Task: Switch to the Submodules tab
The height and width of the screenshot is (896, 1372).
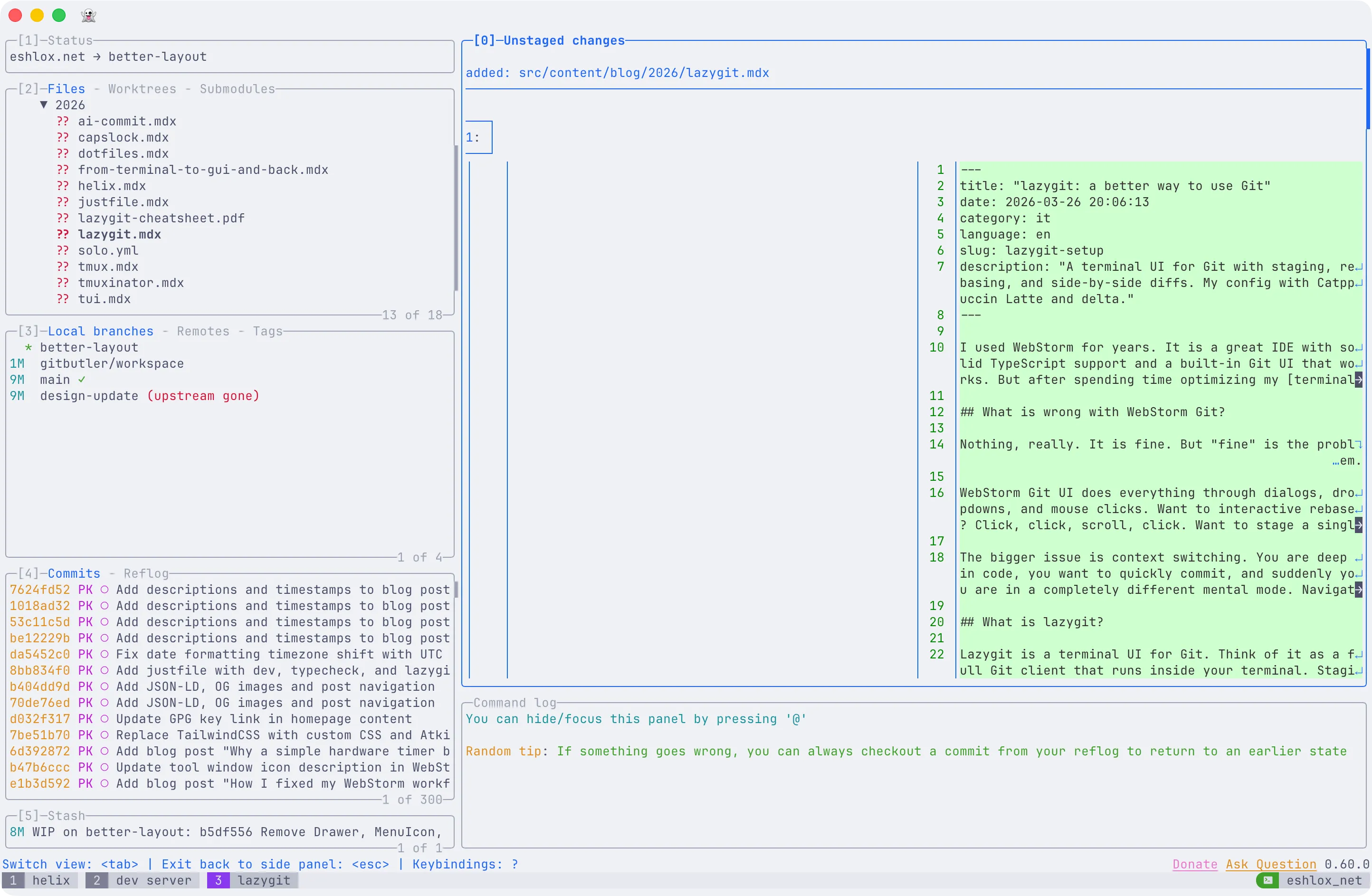Action: tap(237, 89)
